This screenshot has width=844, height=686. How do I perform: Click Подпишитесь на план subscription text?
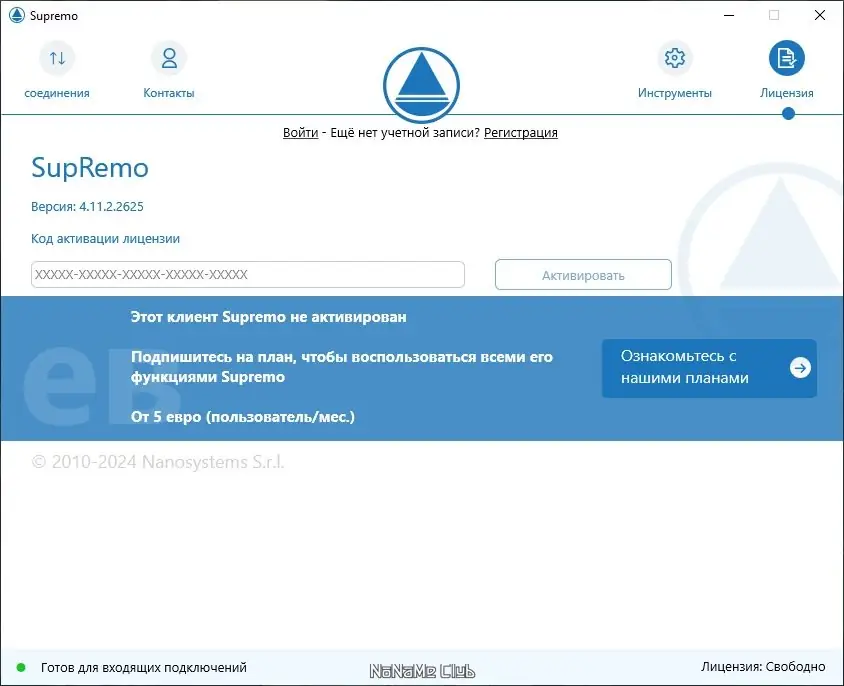coord(342,367)
